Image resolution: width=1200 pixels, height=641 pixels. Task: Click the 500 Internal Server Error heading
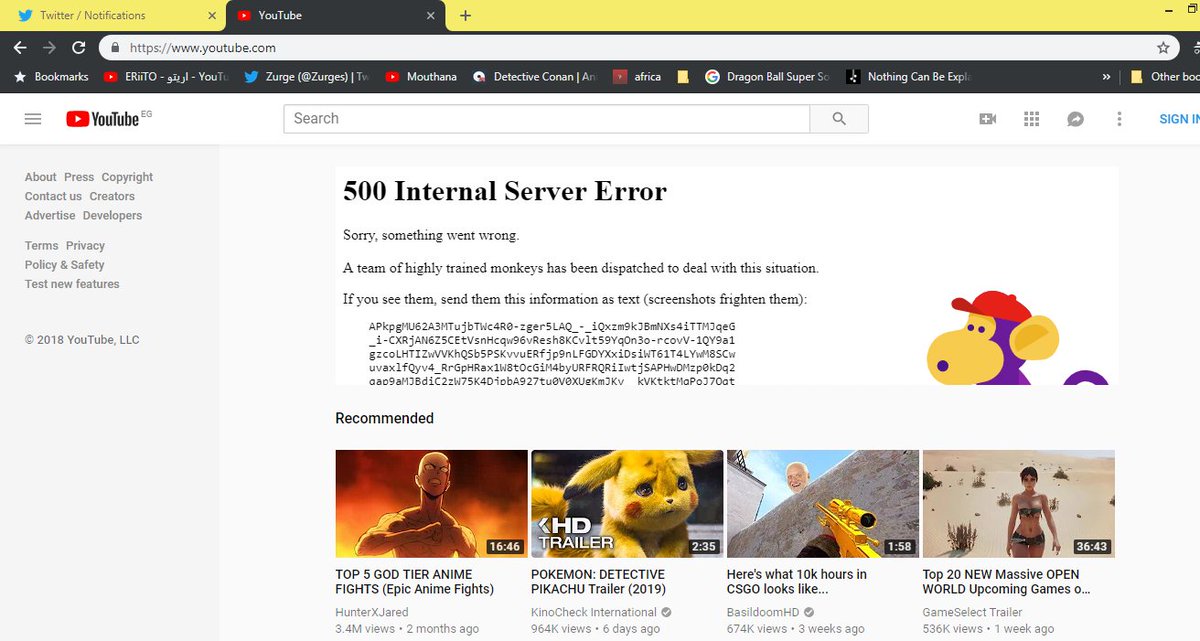click(x=505, y=191)
